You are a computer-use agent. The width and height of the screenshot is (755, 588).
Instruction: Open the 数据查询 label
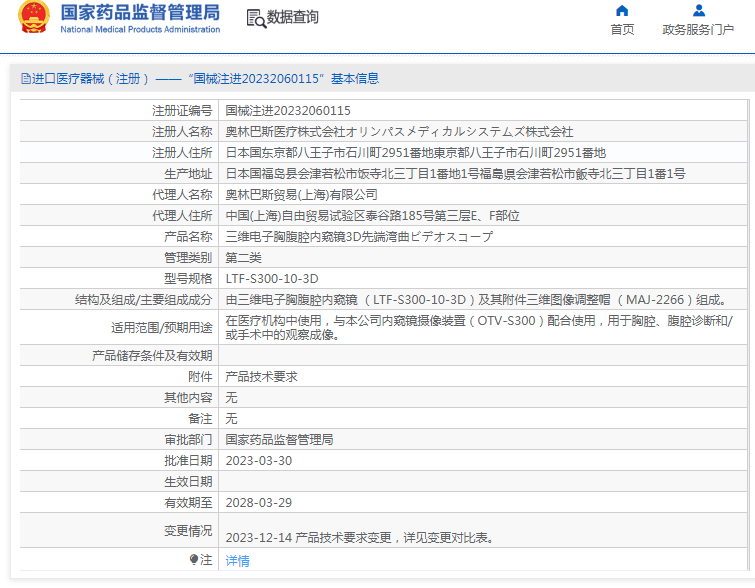(x=293, y=17)
